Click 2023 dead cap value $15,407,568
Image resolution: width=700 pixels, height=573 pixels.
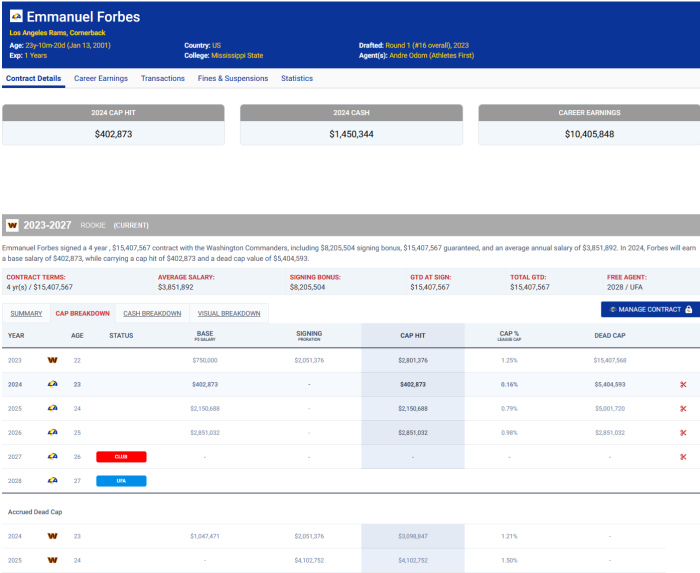pyautogui.click(x=610, y=360)
